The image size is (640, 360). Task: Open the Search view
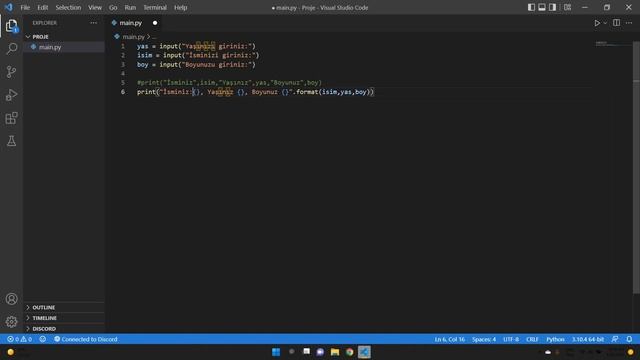pos(11,49)
